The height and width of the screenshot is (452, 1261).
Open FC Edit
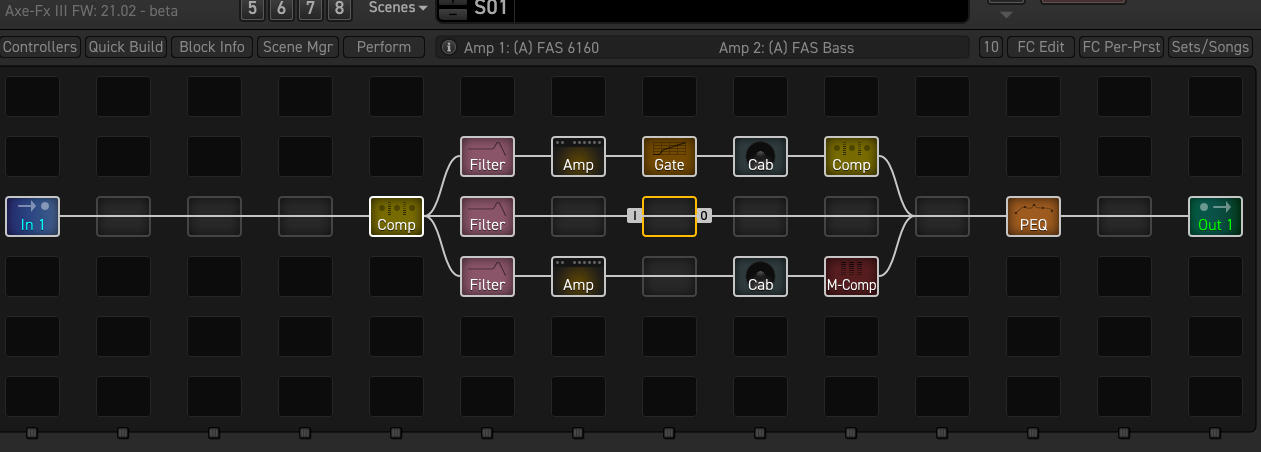1041,47
